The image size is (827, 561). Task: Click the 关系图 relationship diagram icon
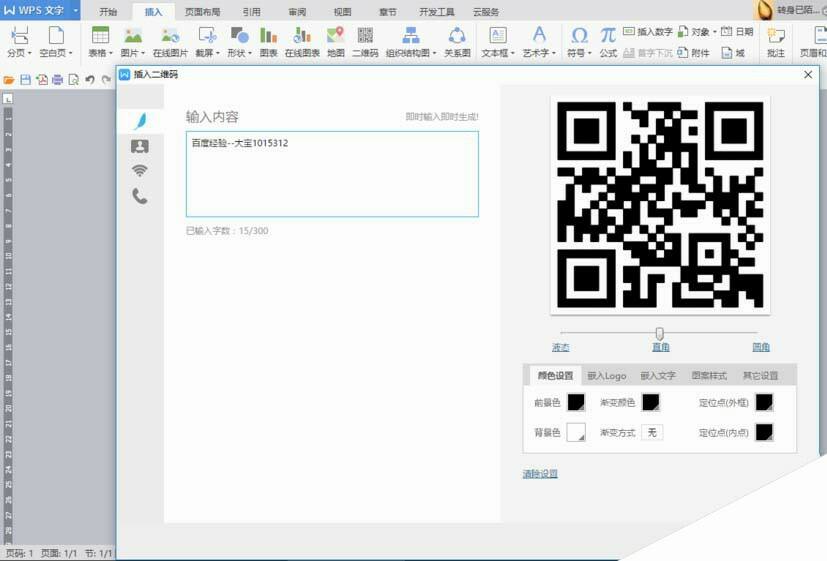(x=457, y=35)
